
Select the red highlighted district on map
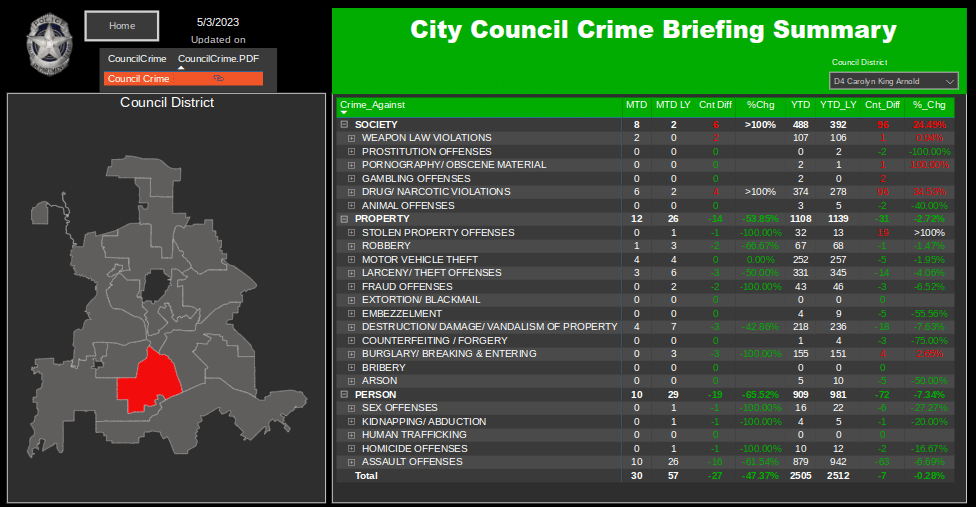tap(146, 380)
